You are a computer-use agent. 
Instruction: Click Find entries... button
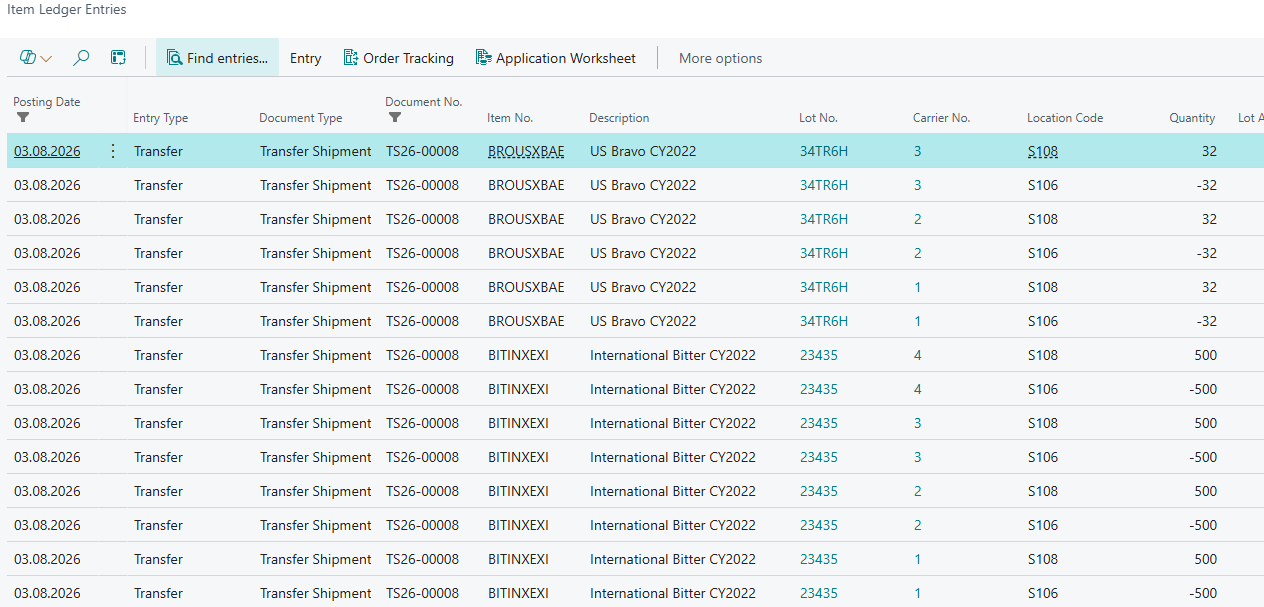pos(217,58)
